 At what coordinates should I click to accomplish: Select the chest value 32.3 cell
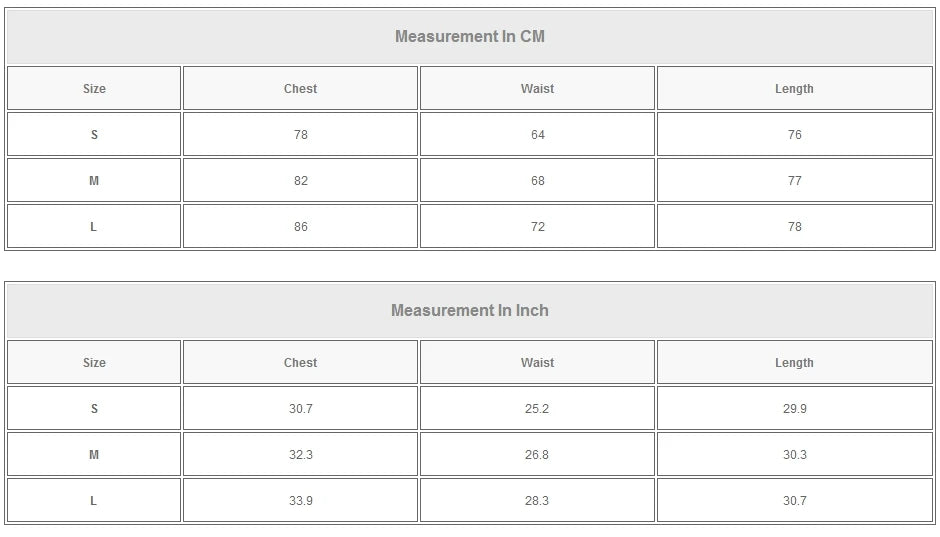300,455
